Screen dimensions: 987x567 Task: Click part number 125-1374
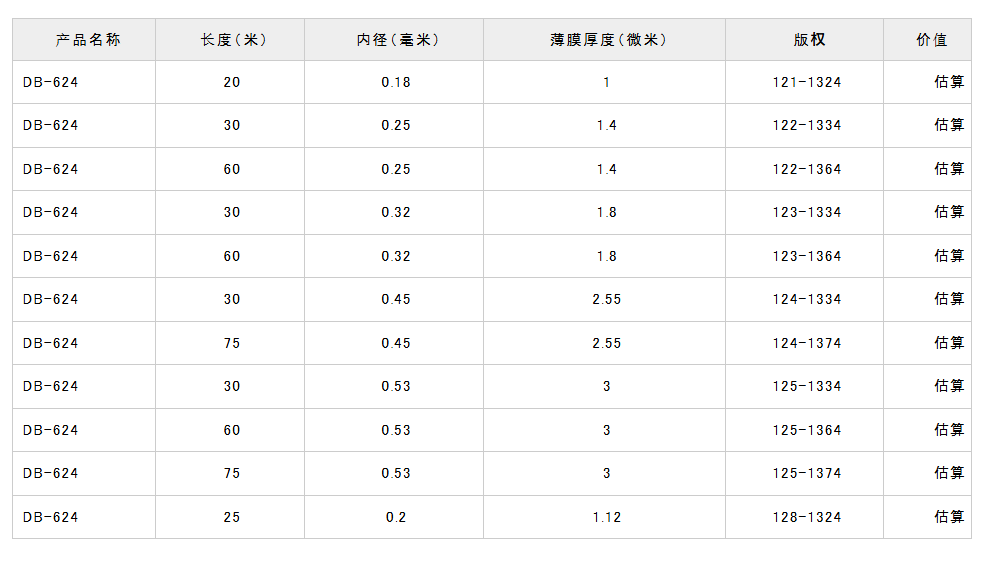pos(807,473)
